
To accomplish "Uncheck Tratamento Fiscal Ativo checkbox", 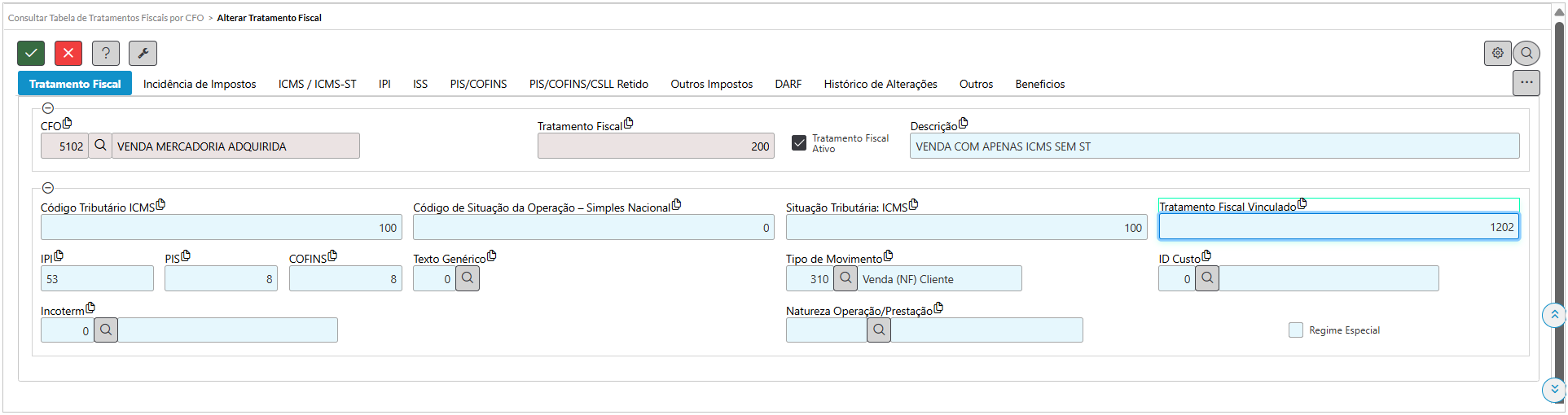I will click(x=799, y=143).
